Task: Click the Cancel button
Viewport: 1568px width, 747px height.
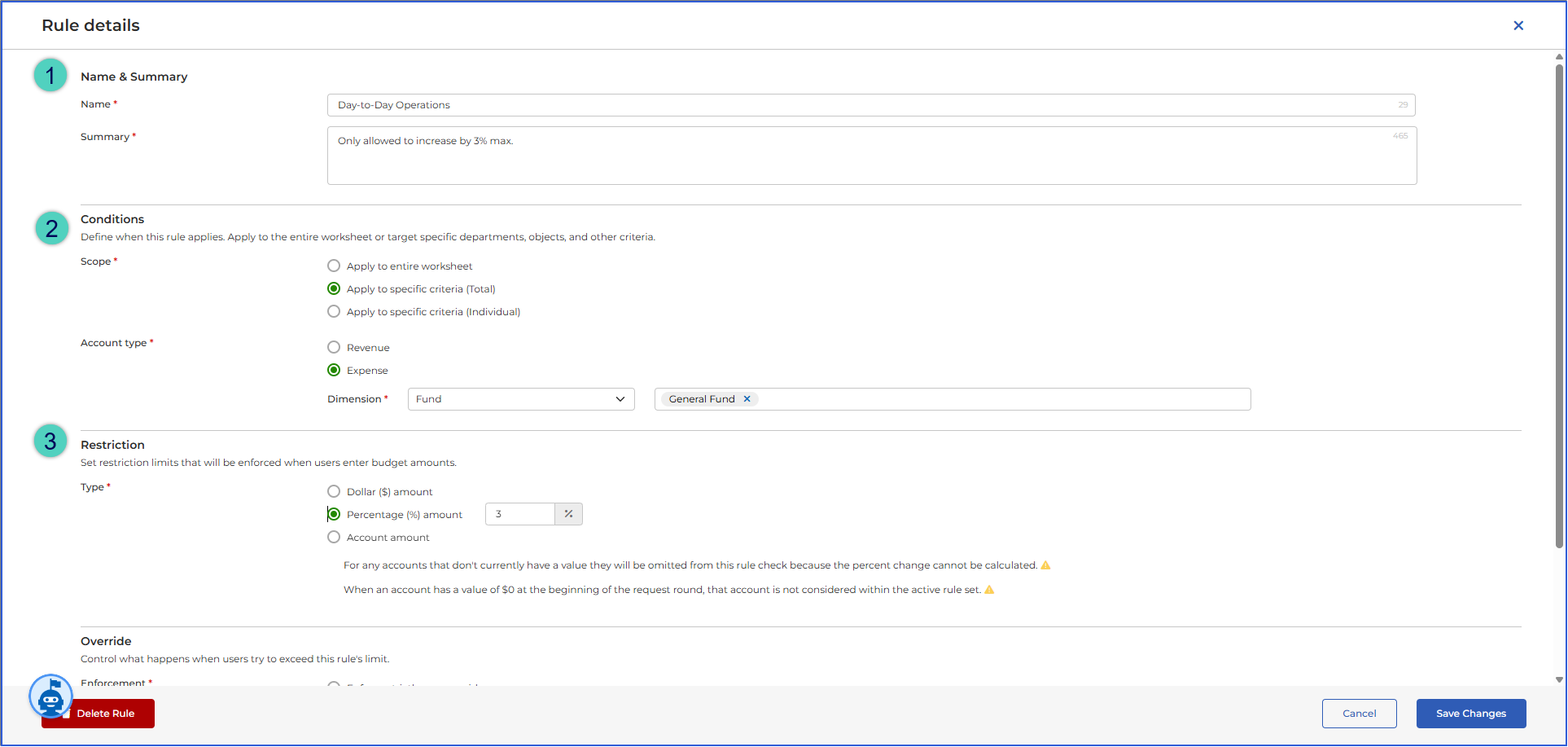Action: pyautogui.click(x=1360, y=714)
